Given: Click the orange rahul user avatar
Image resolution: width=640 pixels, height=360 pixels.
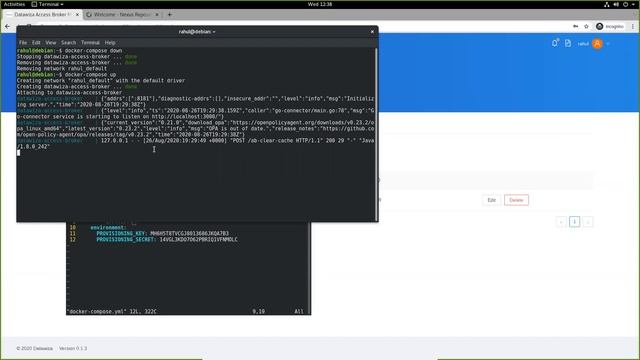Looking at the screenshot, I should (x=597, y=44).
